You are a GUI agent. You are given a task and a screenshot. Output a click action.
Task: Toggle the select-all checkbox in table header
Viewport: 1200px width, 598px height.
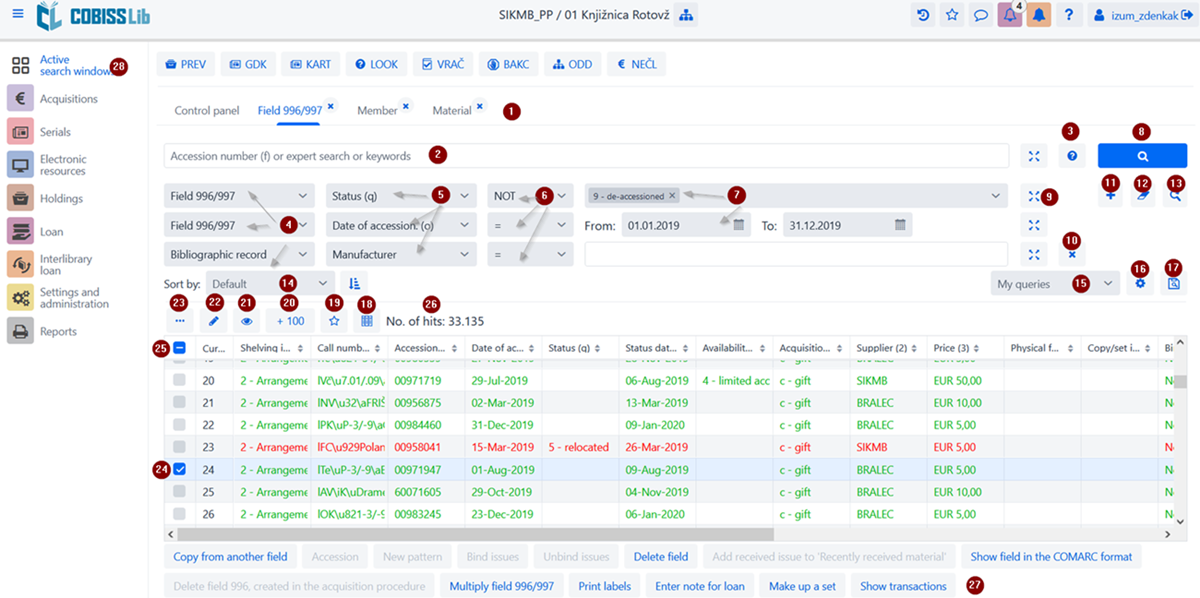pyautogui.click(x=179, y=349)
